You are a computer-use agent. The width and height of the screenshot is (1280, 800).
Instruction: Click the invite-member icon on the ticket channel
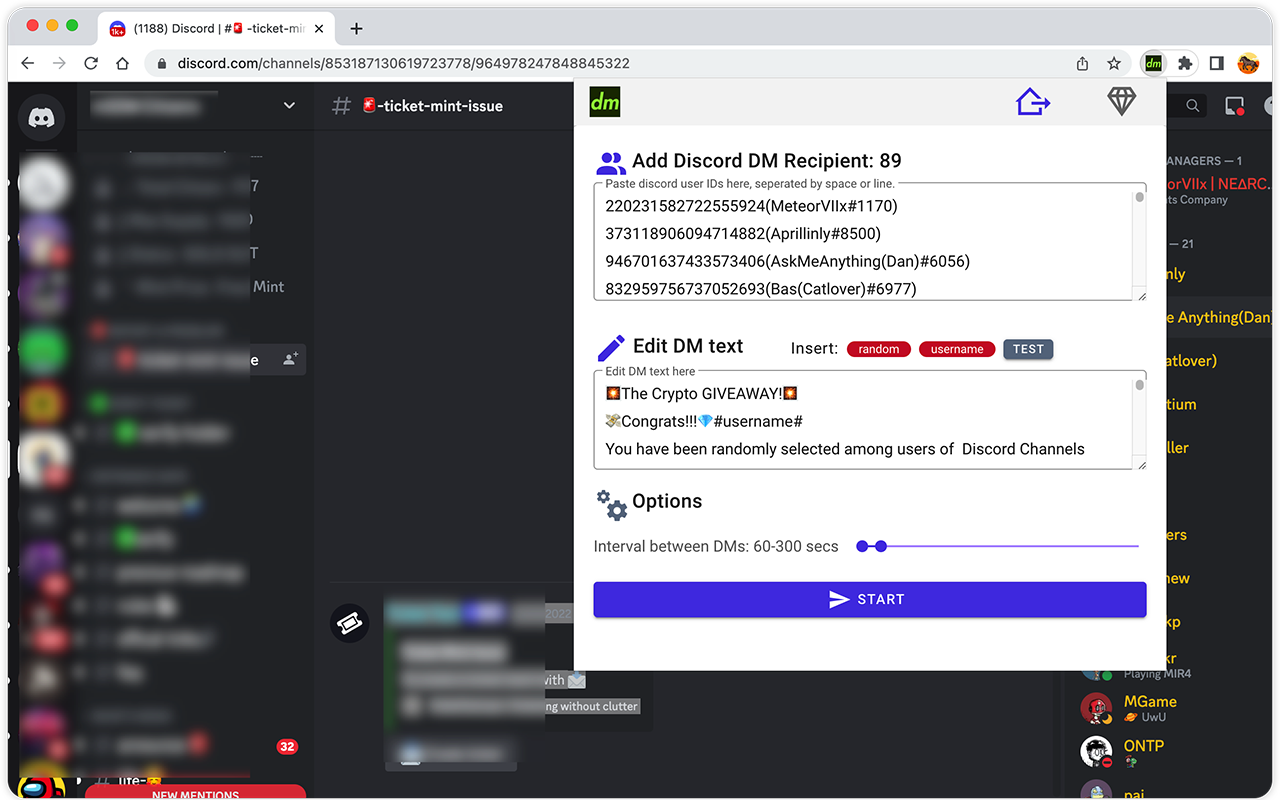(290, 359)
